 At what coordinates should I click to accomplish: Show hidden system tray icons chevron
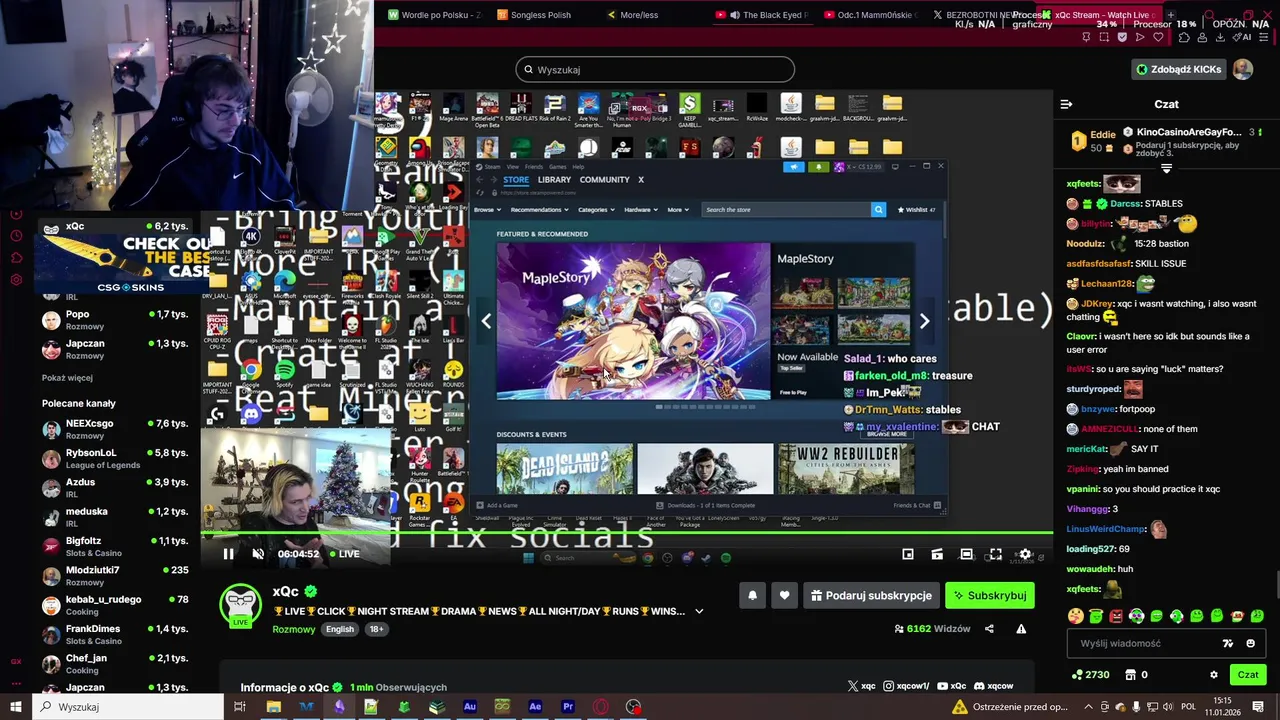click(1088, 707)
